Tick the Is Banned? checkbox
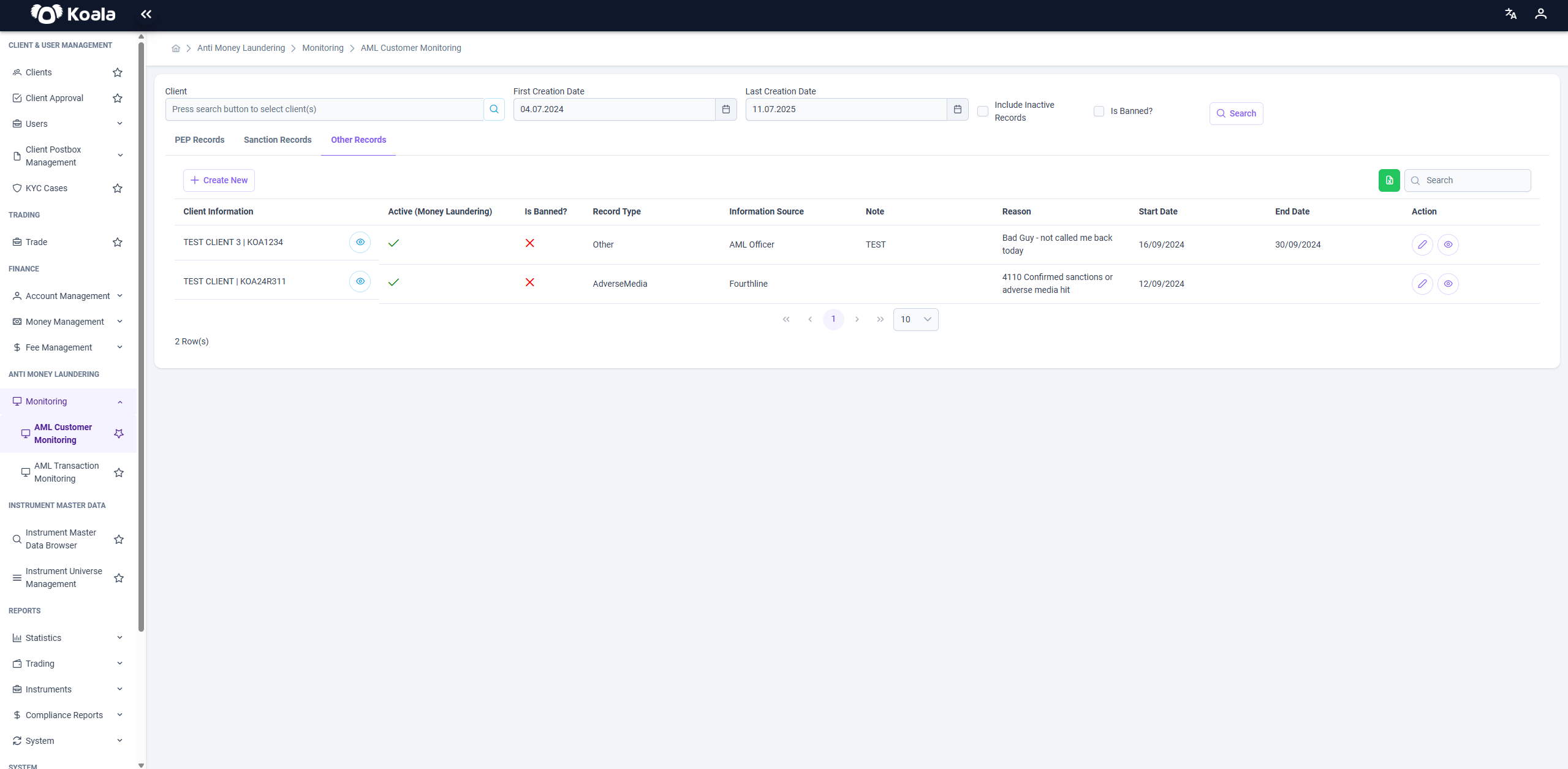Image resolution: width=1568 pixels, height=769 pixels. pyautogui.click(x=1099, y=111)
